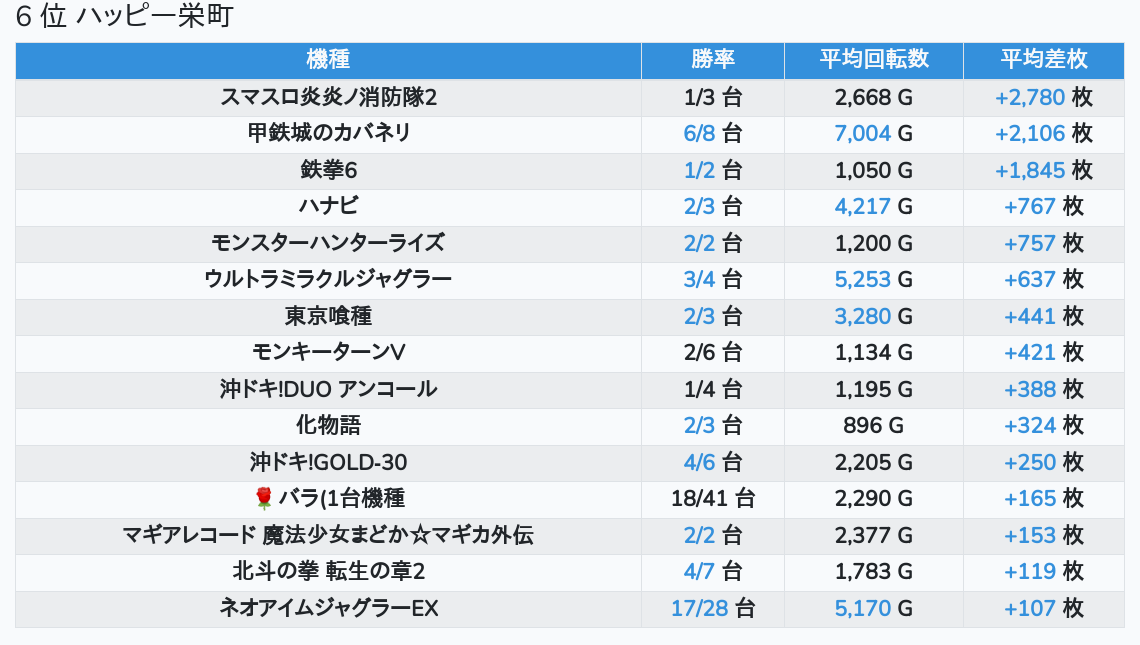
Task: Open the 6/8 win rate link
Action: point(700,134)
